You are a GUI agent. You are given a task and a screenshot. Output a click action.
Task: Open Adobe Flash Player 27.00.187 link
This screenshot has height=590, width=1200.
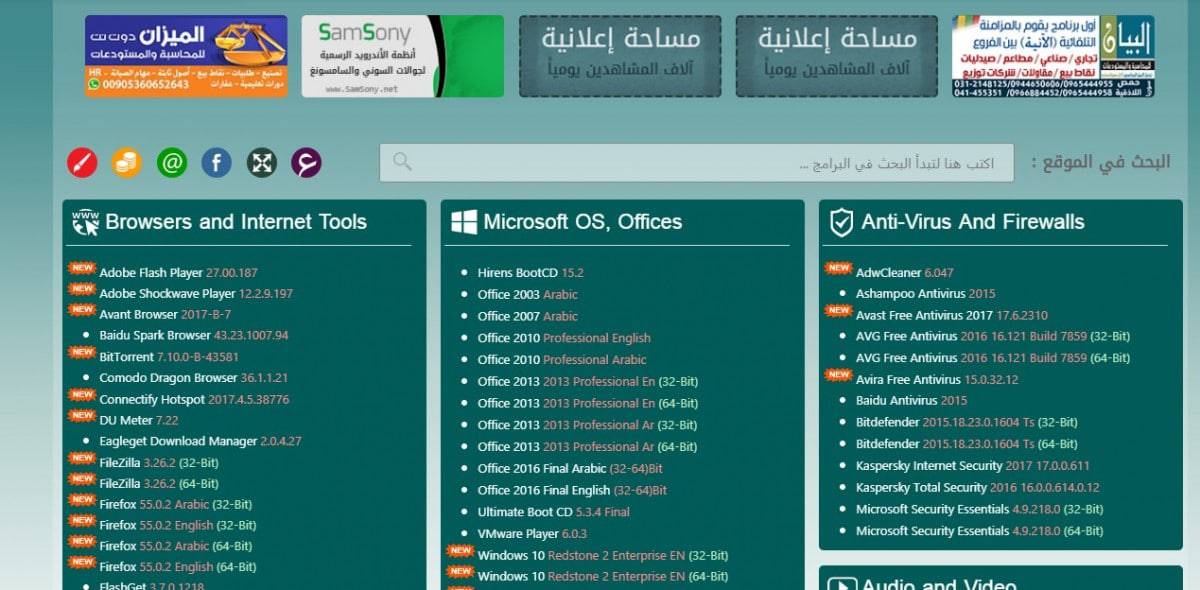(178, 273)
